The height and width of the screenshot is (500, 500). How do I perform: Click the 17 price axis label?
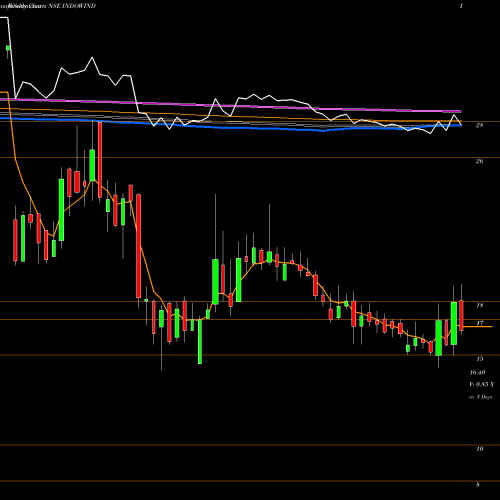[480, 323]
